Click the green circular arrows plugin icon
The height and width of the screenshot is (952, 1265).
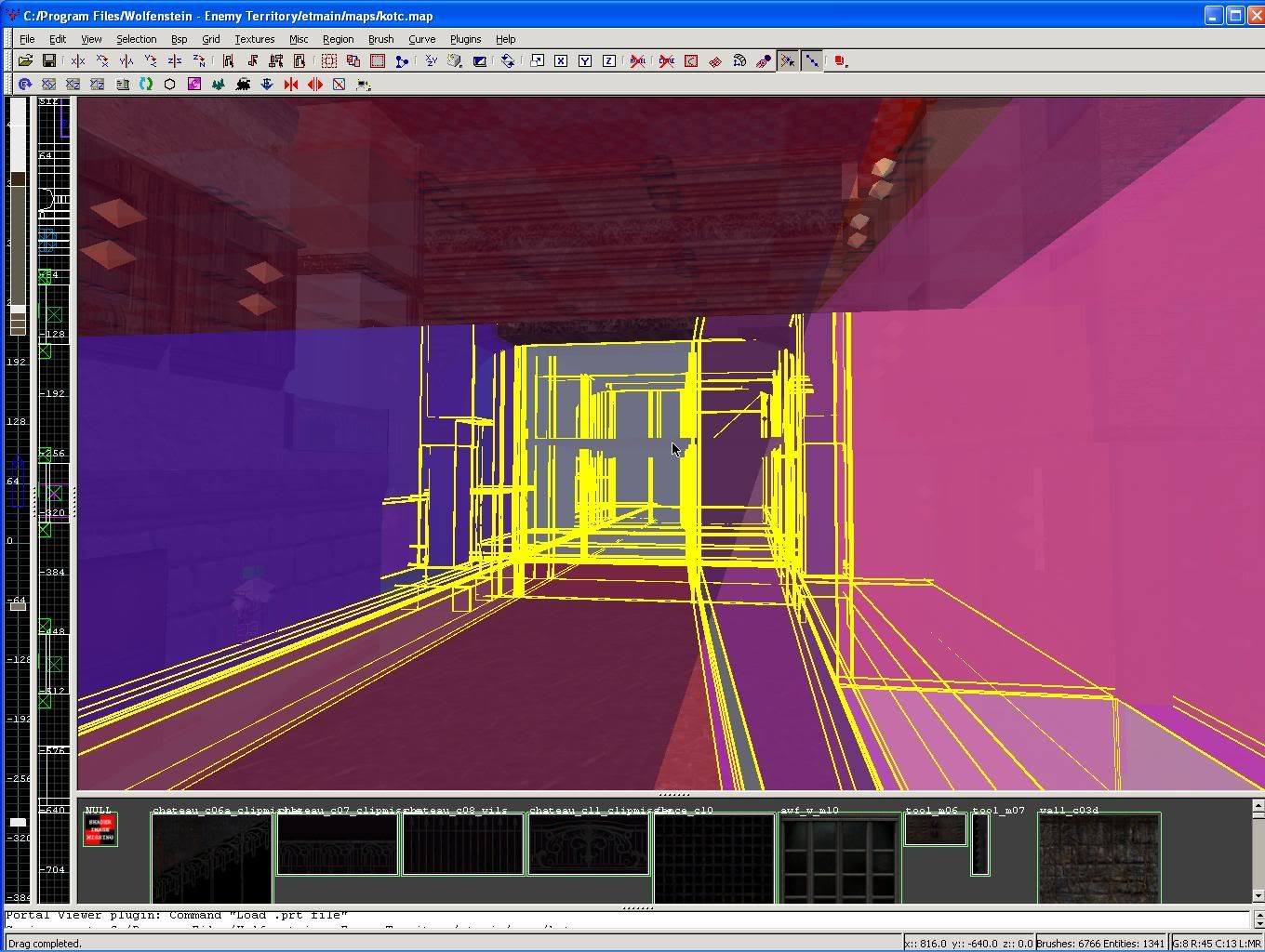click(x=146, y=84)
